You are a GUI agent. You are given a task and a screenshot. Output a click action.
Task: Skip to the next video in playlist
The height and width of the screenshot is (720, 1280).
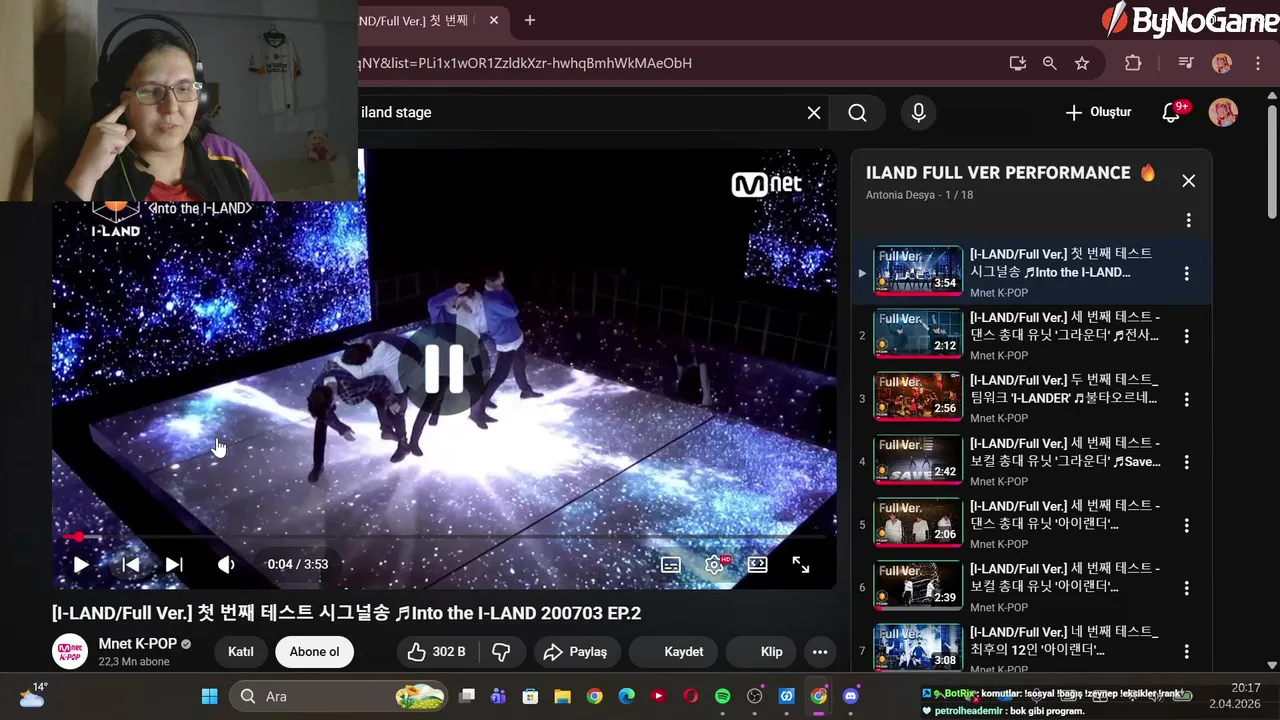(174, 564)
